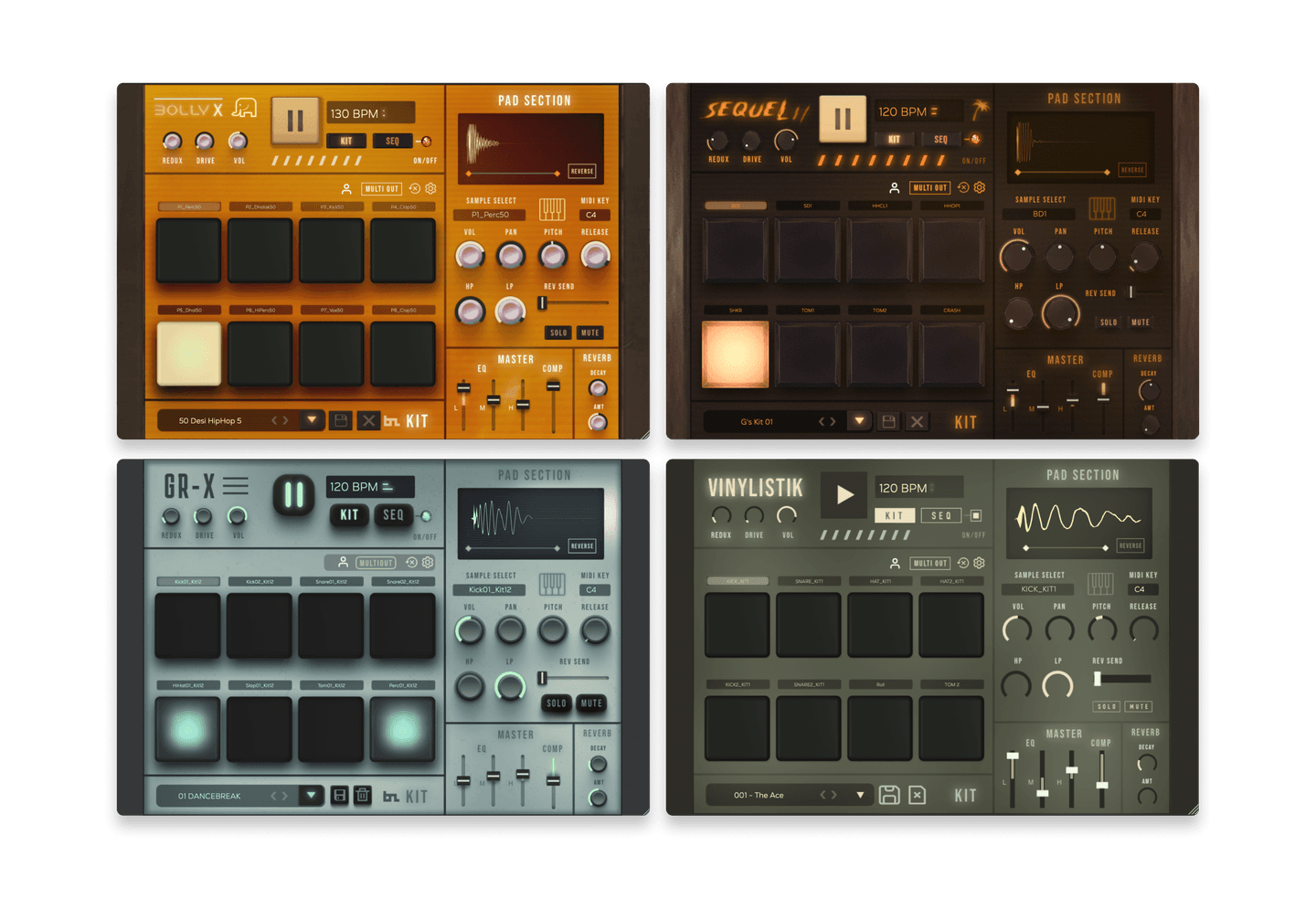This screenshot has height=899, width=1316.
Task: Click the bn brand logo beside KIT on BollyX
Action: click(x=391, y=420)
